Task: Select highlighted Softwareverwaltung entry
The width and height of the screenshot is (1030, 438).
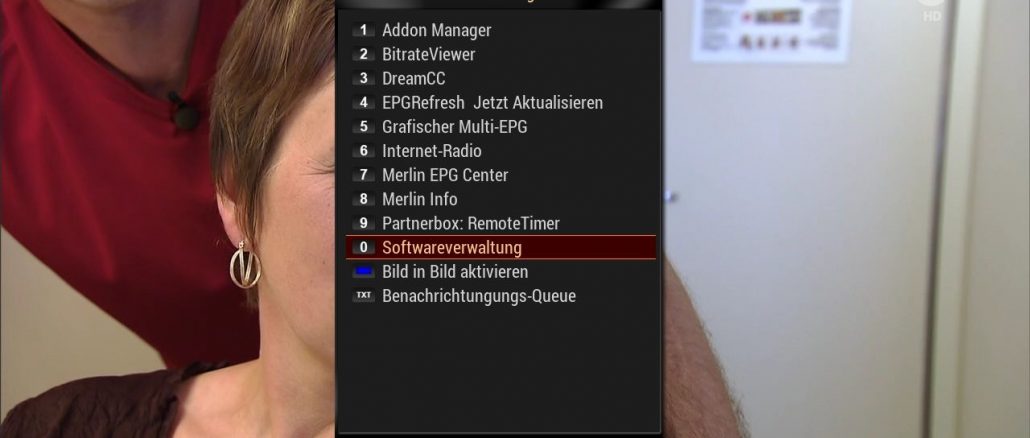Action: 501,248
